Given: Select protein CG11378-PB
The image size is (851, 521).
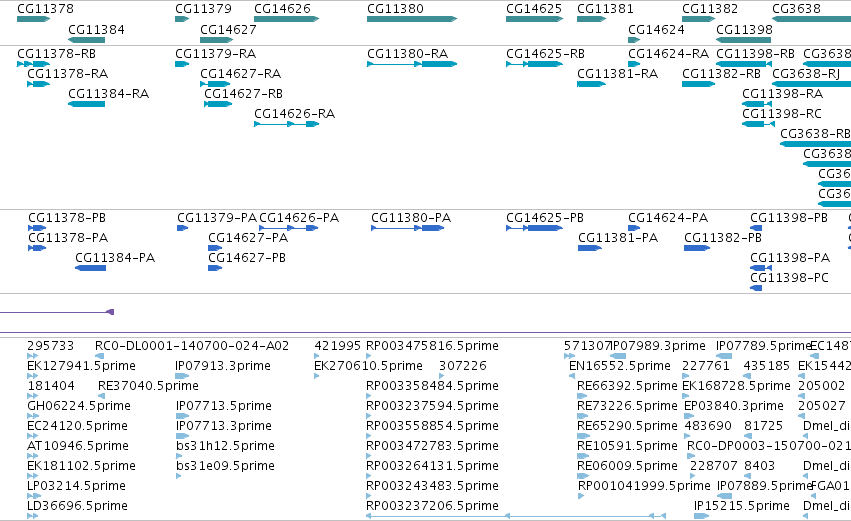Looking at the screenshot, I should point(67,218).
